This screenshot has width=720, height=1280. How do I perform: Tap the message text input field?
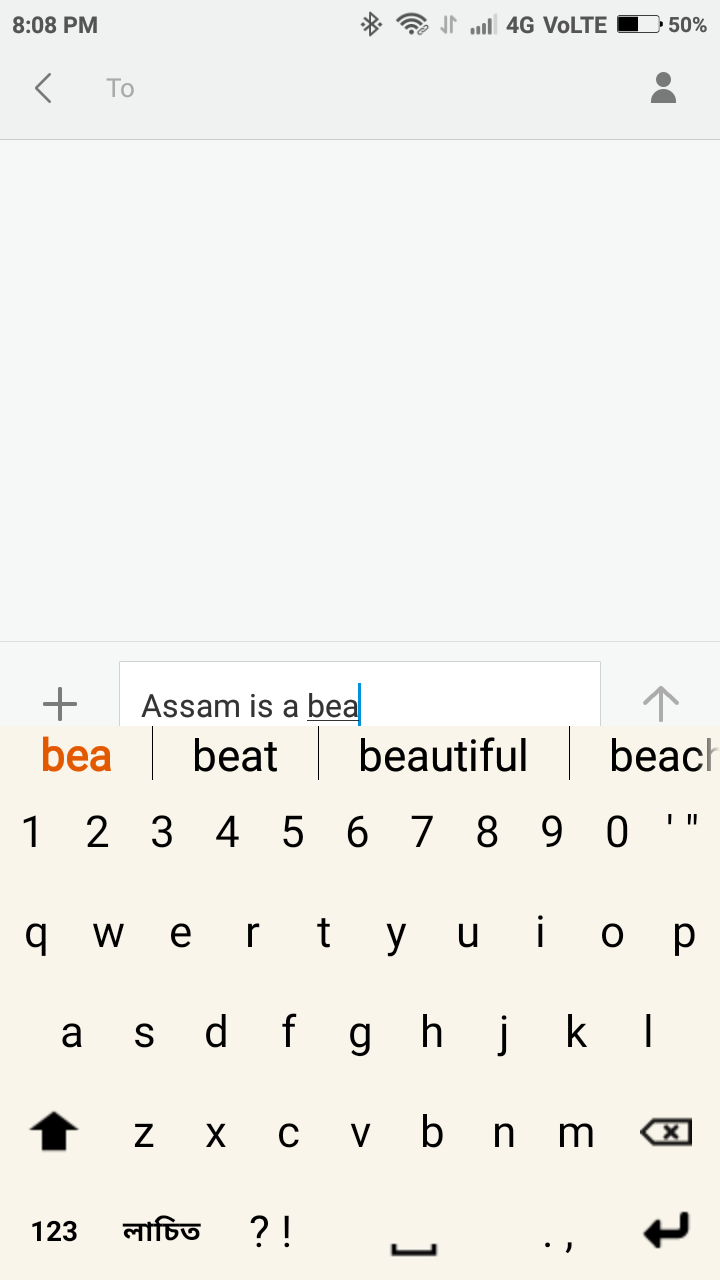360,700
